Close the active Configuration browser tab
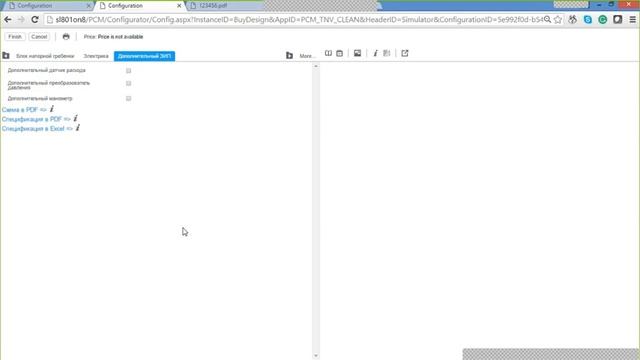640x360 pixels. [179, 6]
